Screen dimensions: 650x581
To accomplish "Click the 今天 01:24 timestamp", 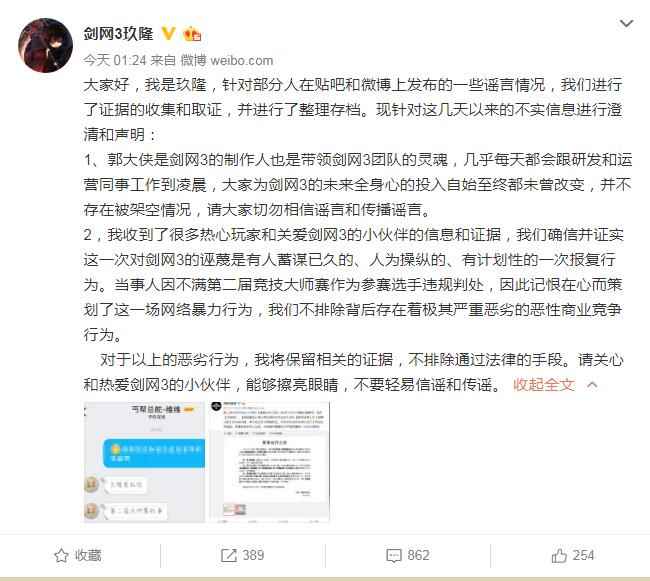I will [x=115, y=61].
